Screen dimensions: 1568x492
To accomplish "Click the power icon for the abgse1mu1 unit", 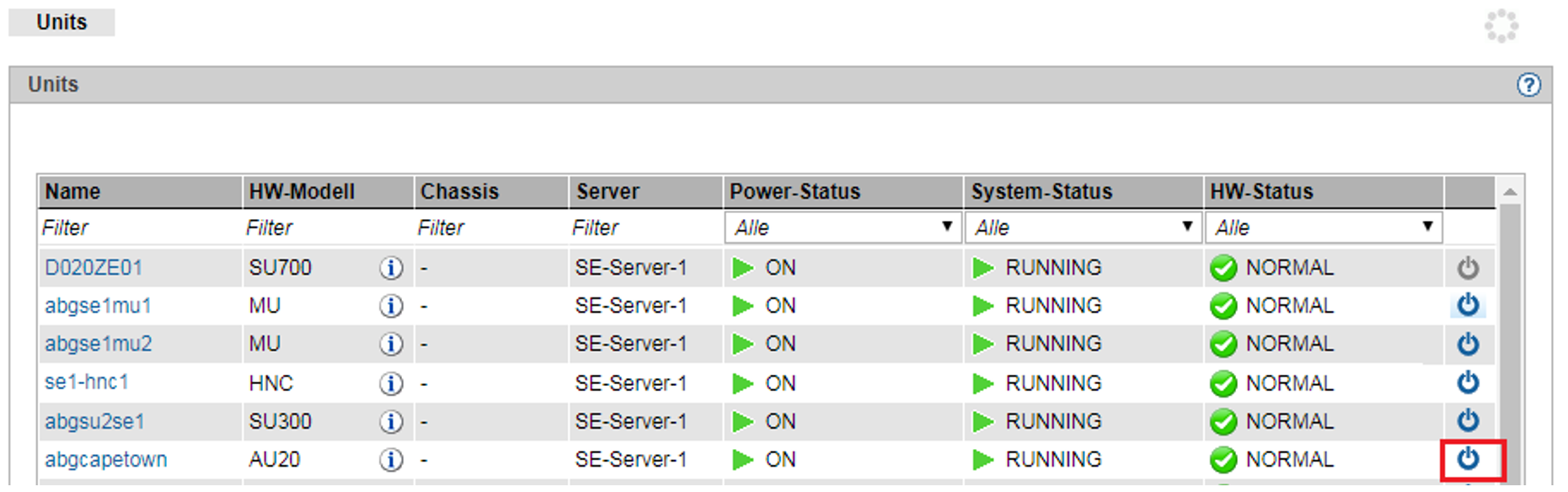I will pyautogui.click(x=1469, y=305).
